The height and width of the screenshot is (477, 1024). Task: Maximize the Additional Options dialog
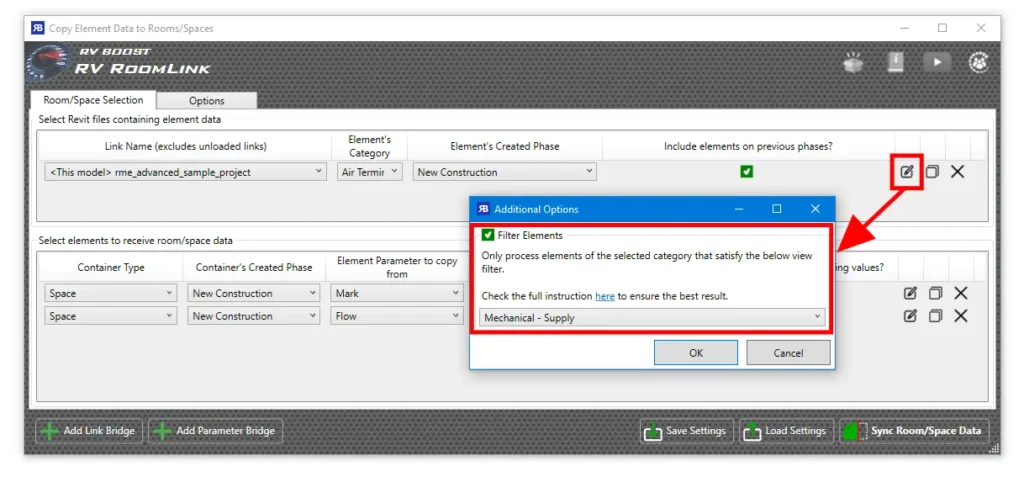776,209
